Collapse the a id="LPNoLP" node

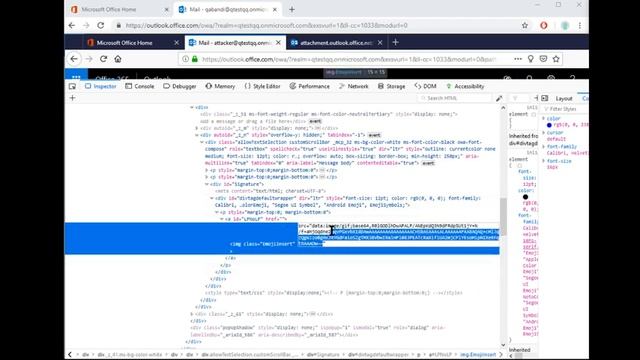pyautogui.click(x=222, y=219)
